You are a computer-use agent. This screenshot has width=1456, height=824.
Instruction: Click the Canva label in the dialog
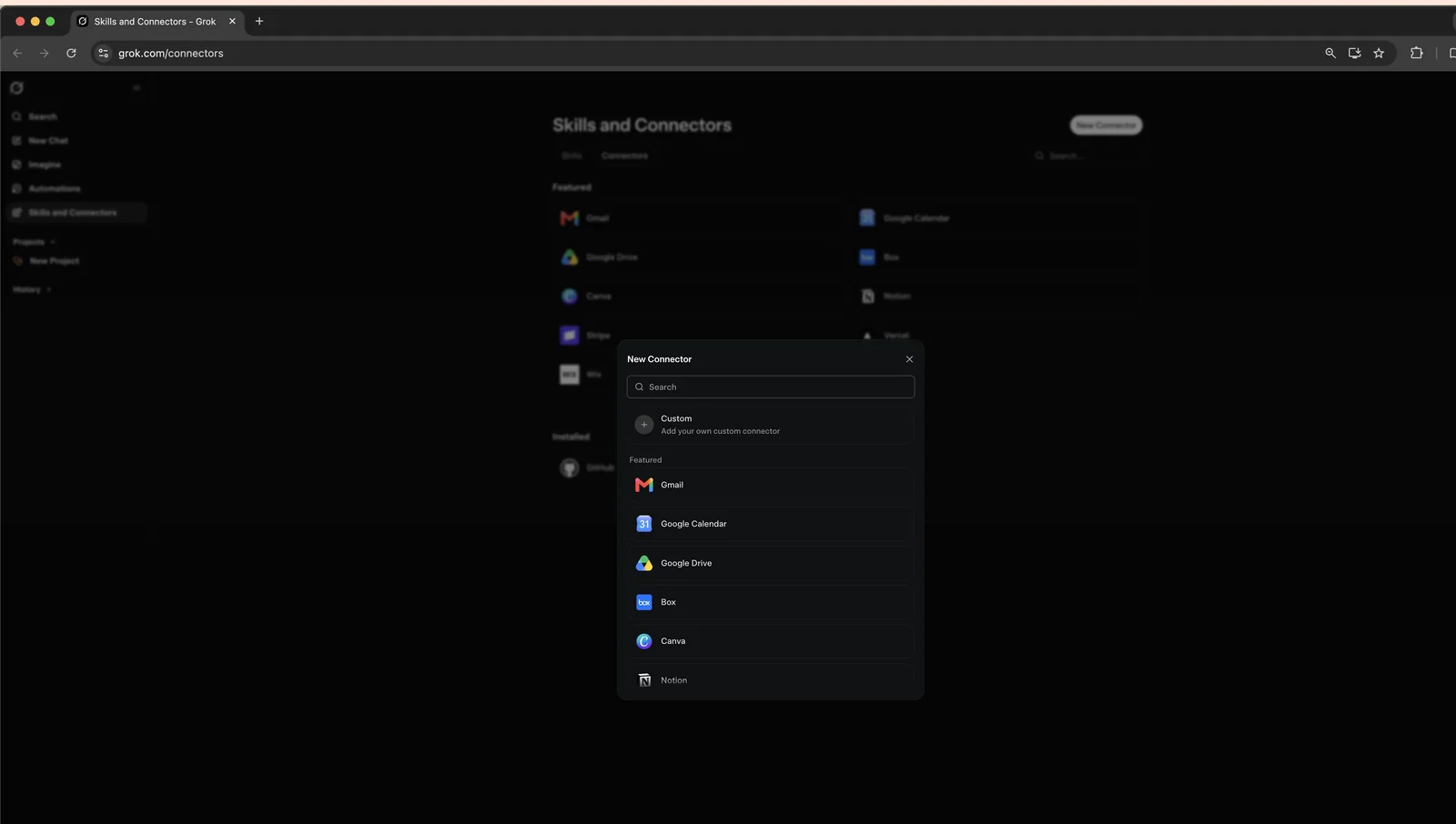(x=672, y=641)
